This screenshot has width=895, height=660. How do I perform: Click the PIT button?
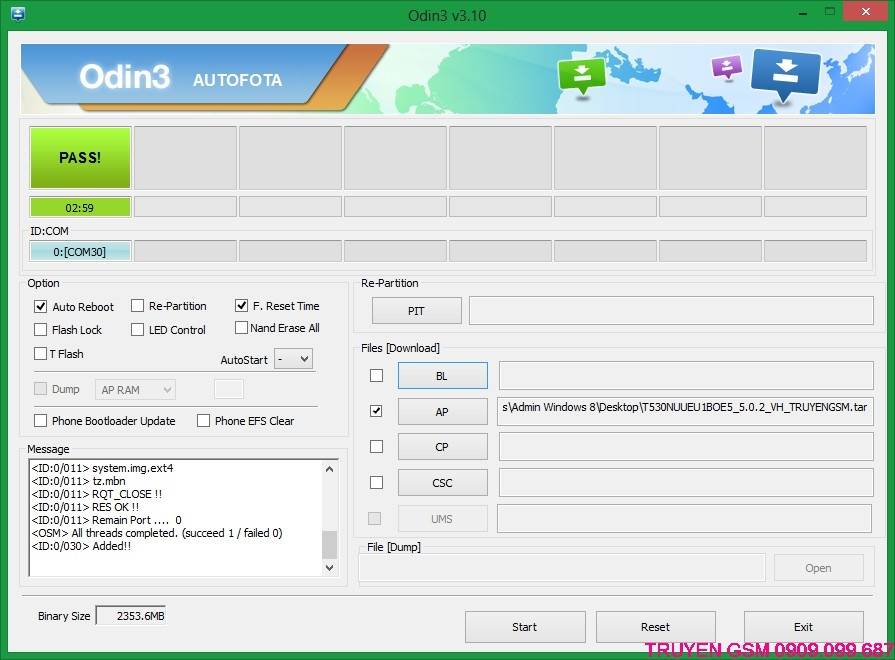click(x=417, y=311)
